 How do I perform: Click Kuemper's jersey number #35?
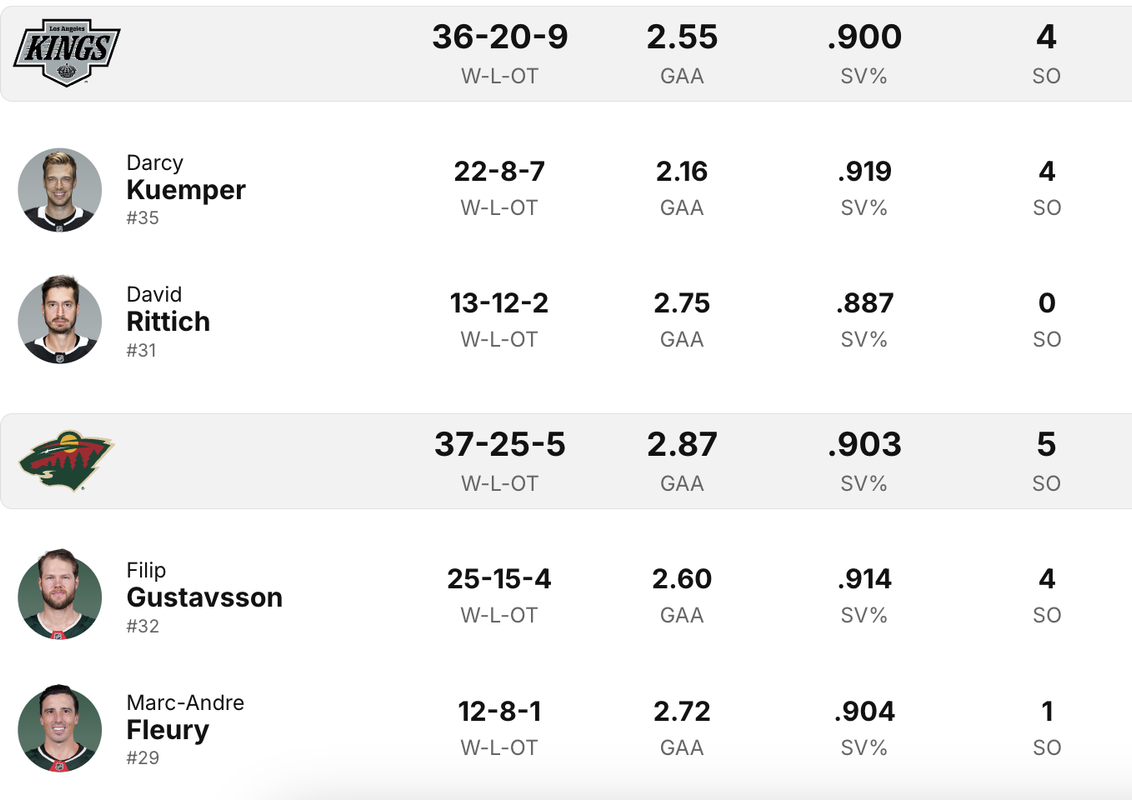pos(142,218)
